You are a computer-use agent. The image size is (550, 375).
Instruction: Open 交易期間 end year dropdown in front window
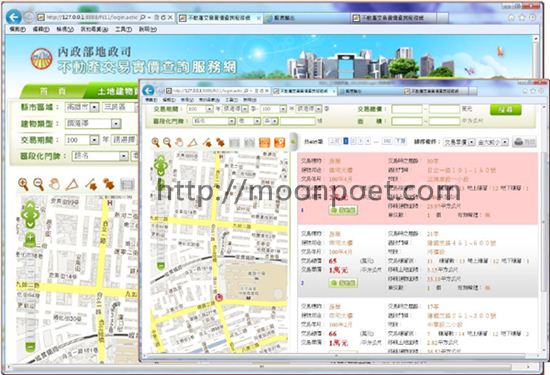(274, 109)
